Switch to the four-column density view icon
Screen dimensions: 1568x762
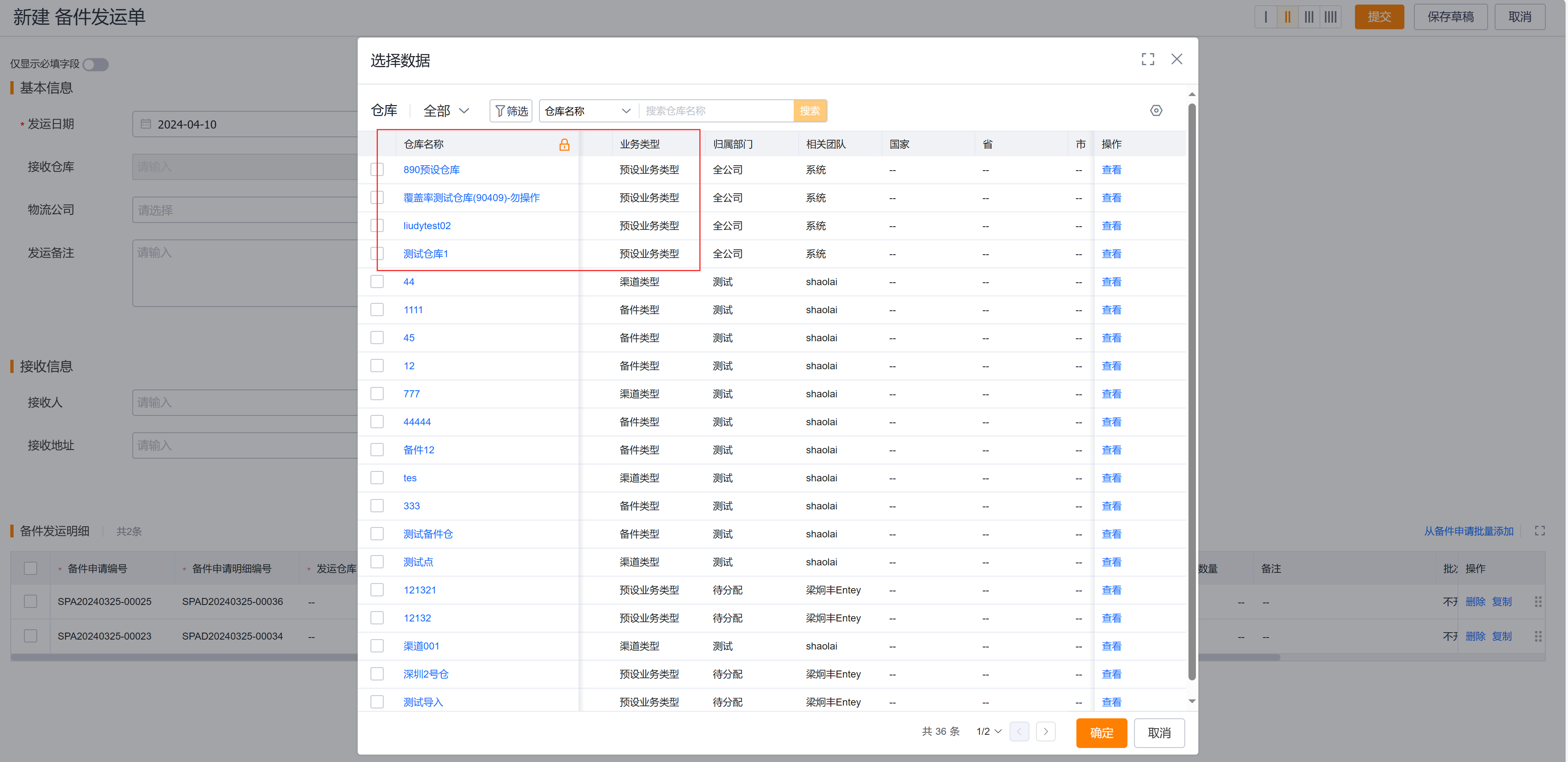point(1330,16)
